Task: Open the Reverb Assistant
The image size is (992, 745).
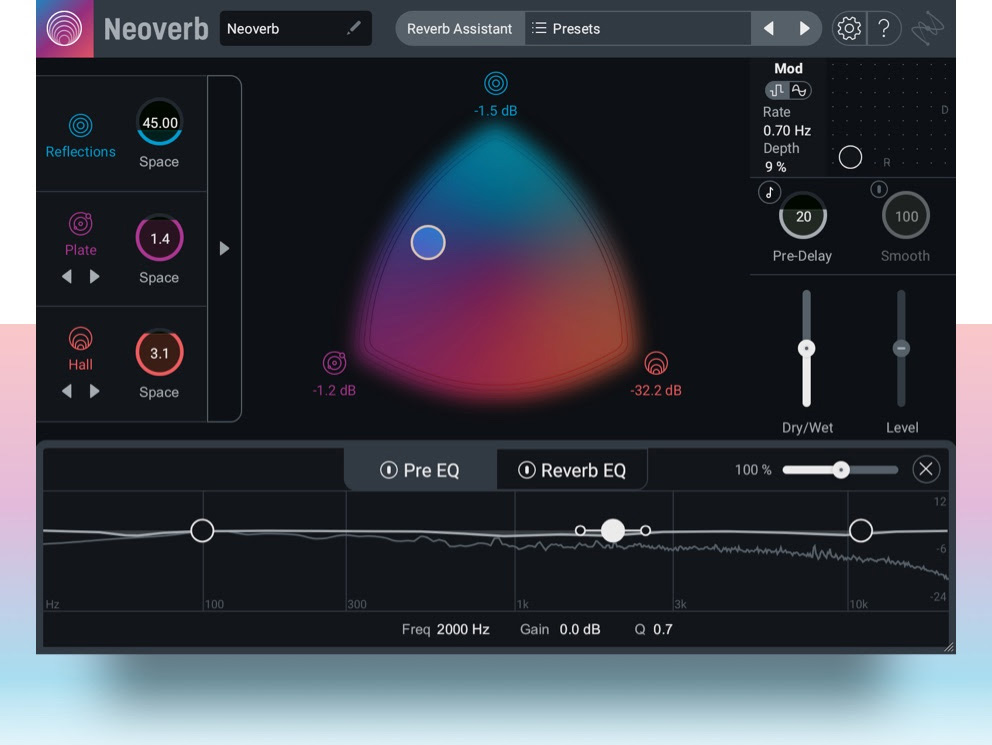Action: pyautogui.click(x=459, y=28)
